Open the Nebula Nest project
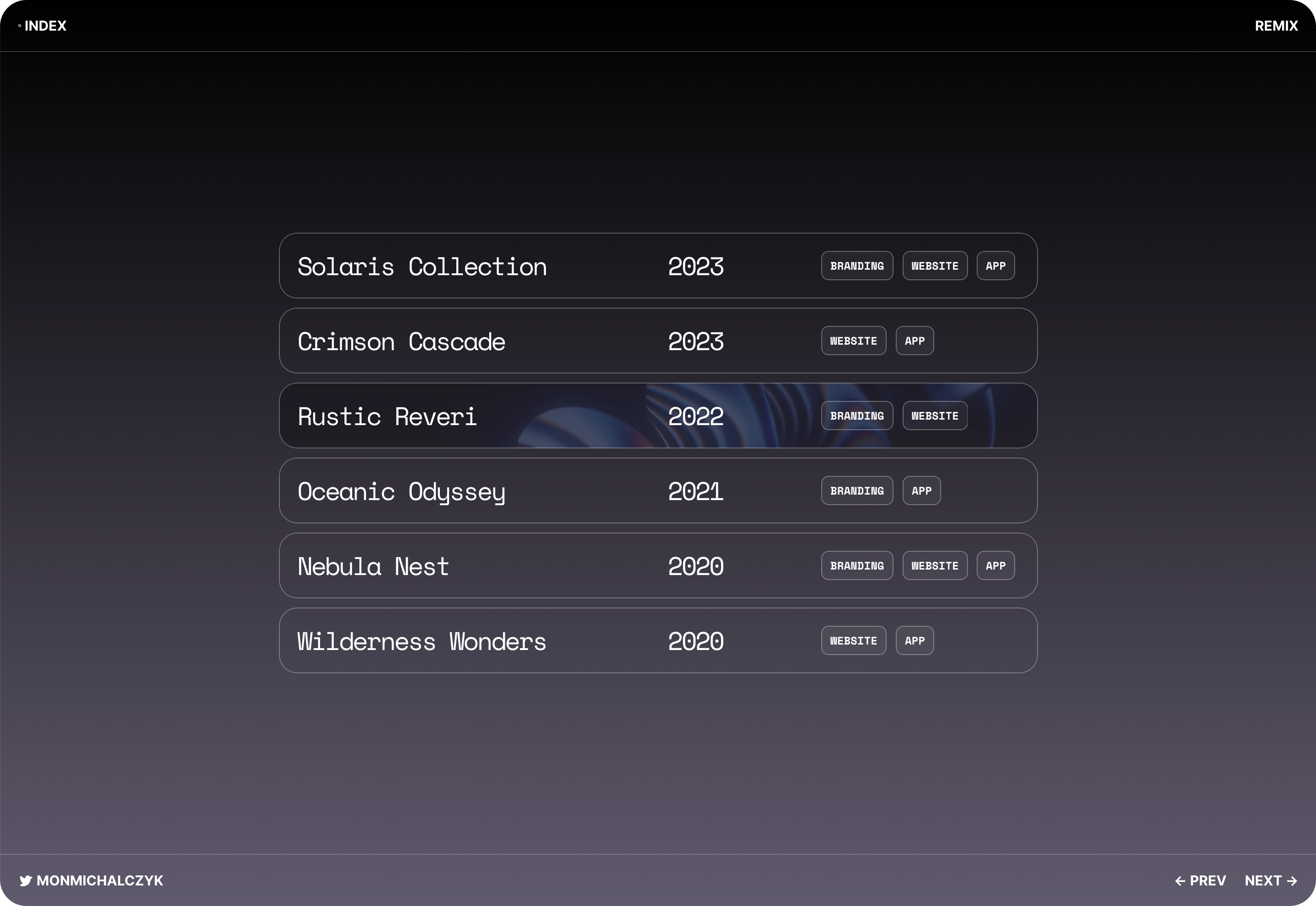1316x906 pixels. [658, 565]
